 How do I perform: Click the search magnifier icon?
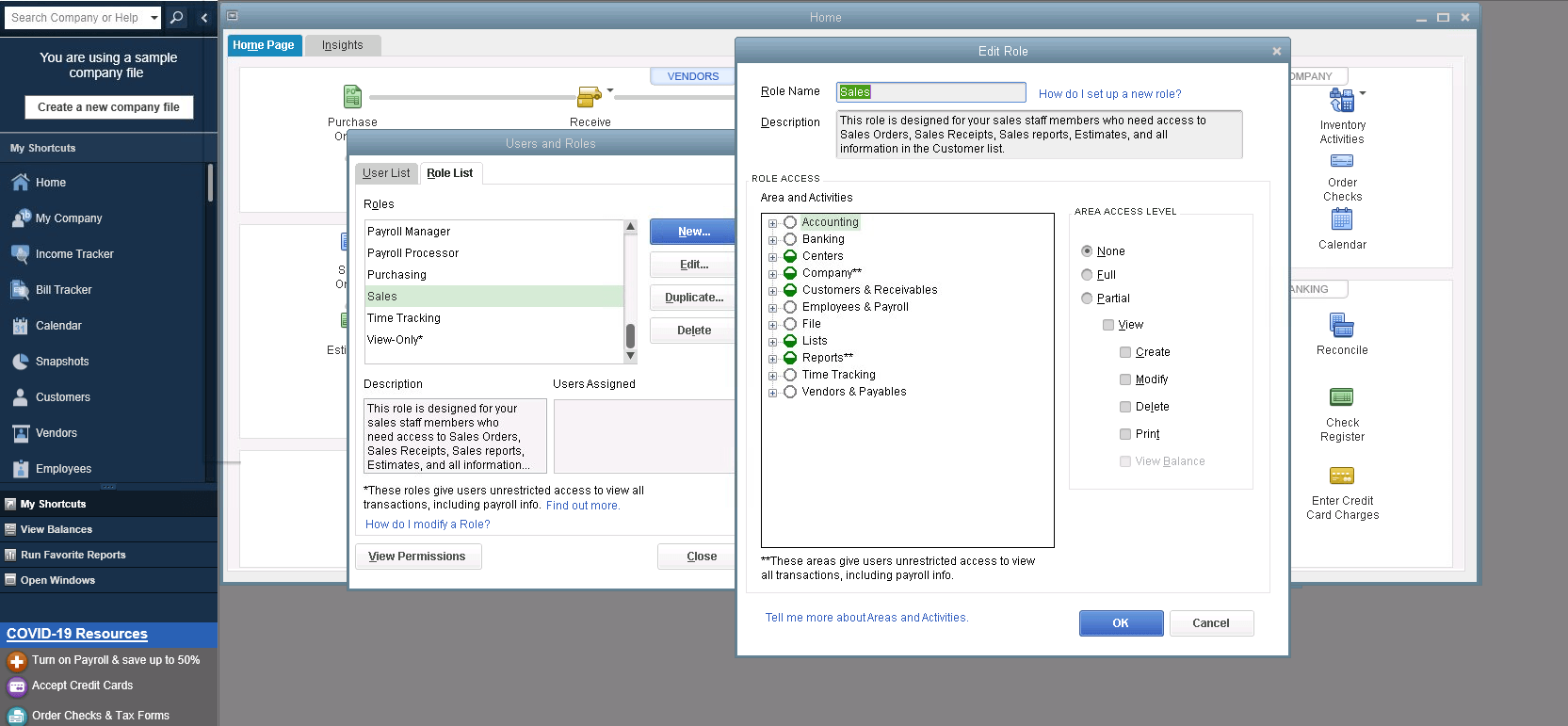click(x=176, y=18)
